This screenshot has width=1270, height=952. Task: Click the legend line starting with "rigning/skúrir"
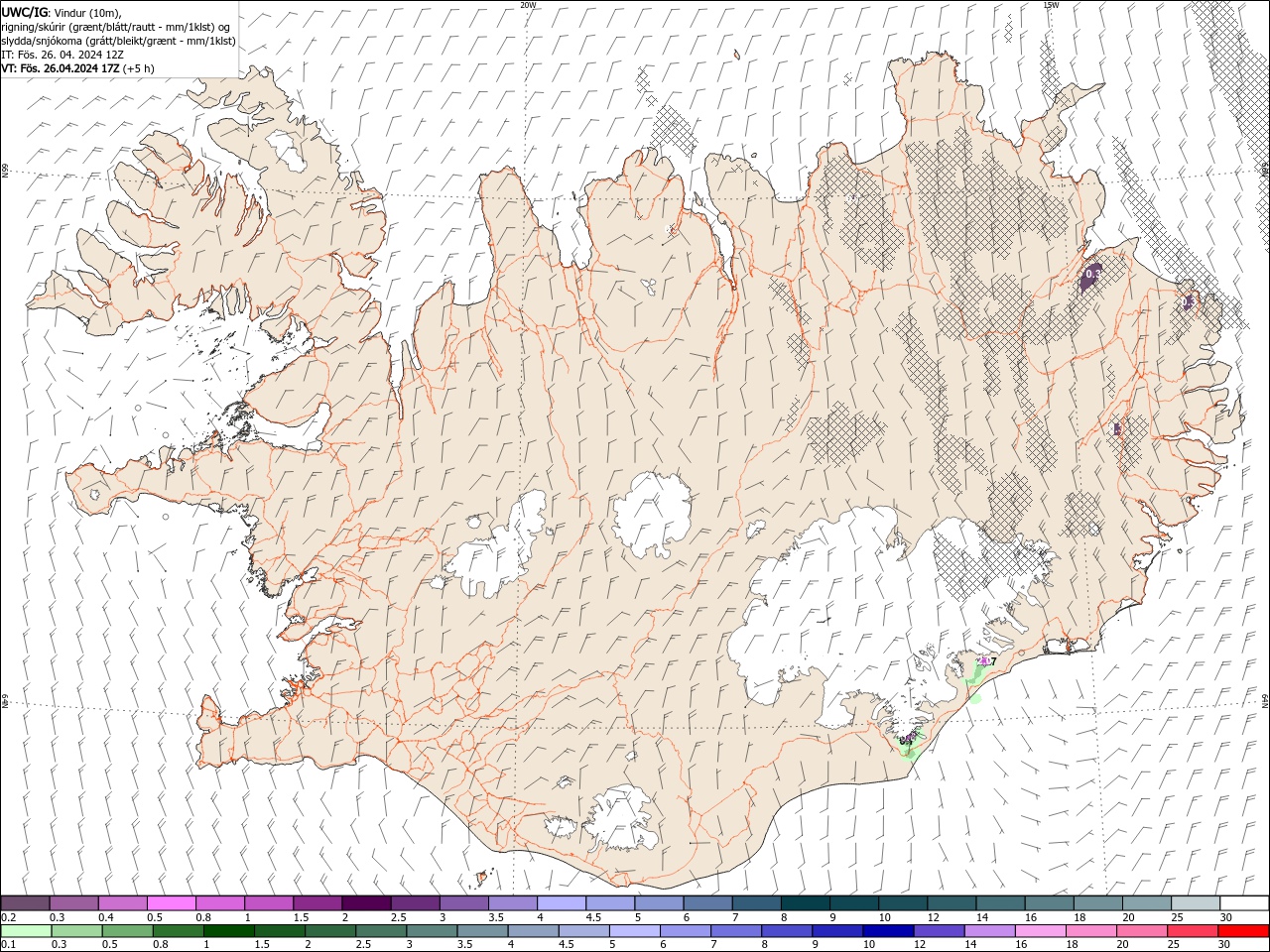pyautogui.click(x=116, y=26)
